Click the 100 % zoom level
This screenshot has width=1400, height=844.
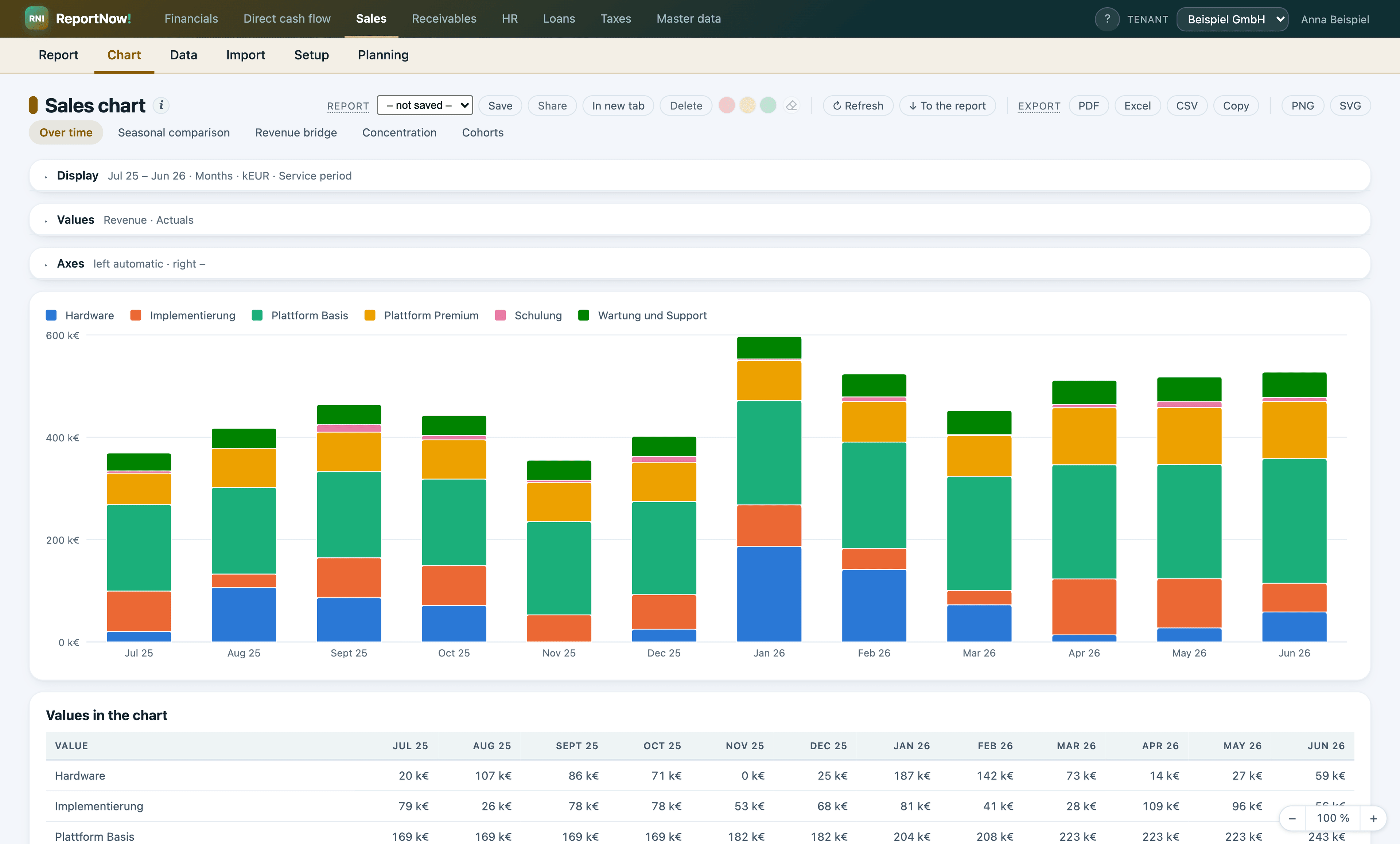coord(1333,818)
